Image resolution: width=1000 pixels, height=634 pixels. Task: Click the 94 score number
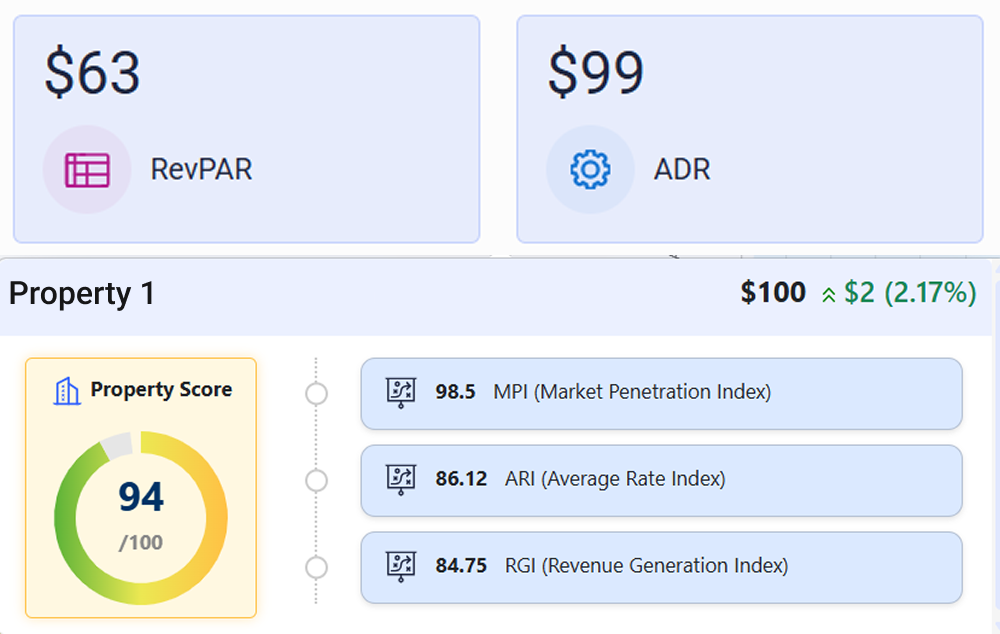[141, 497]
